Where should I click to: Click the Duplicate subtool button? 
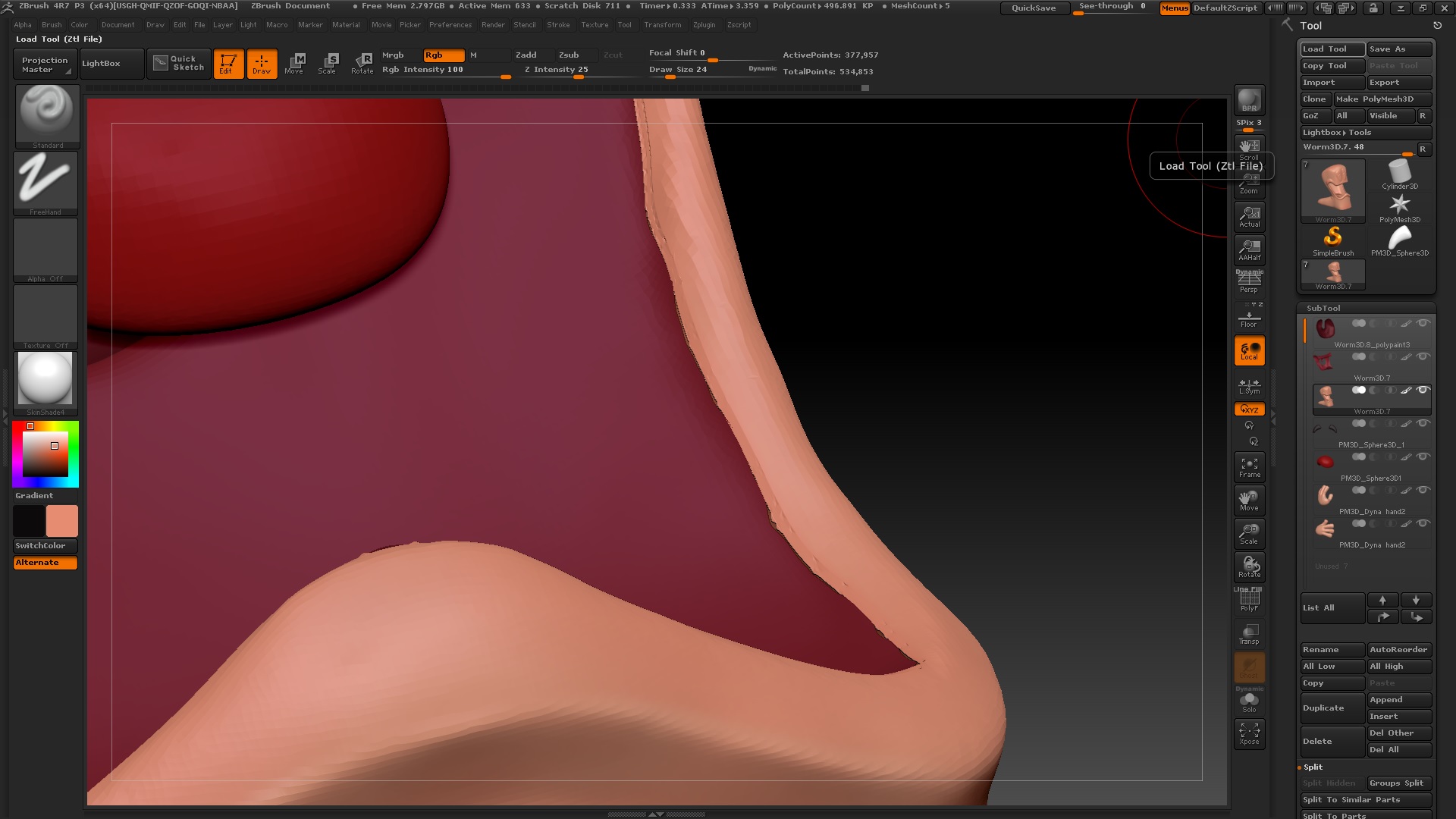(x=1332, y=708)
